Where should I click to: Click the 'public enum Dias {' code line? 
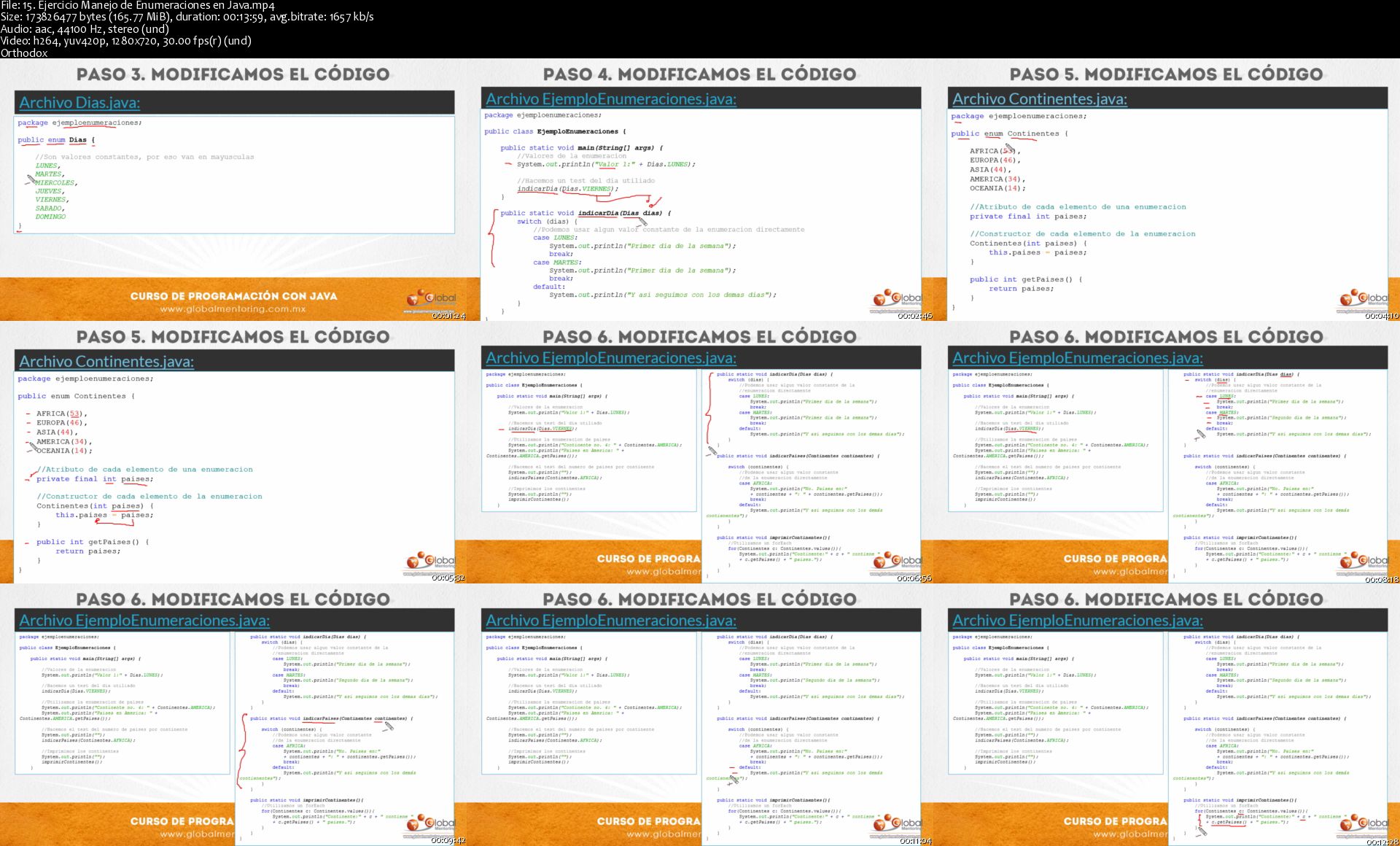point(56,140)
